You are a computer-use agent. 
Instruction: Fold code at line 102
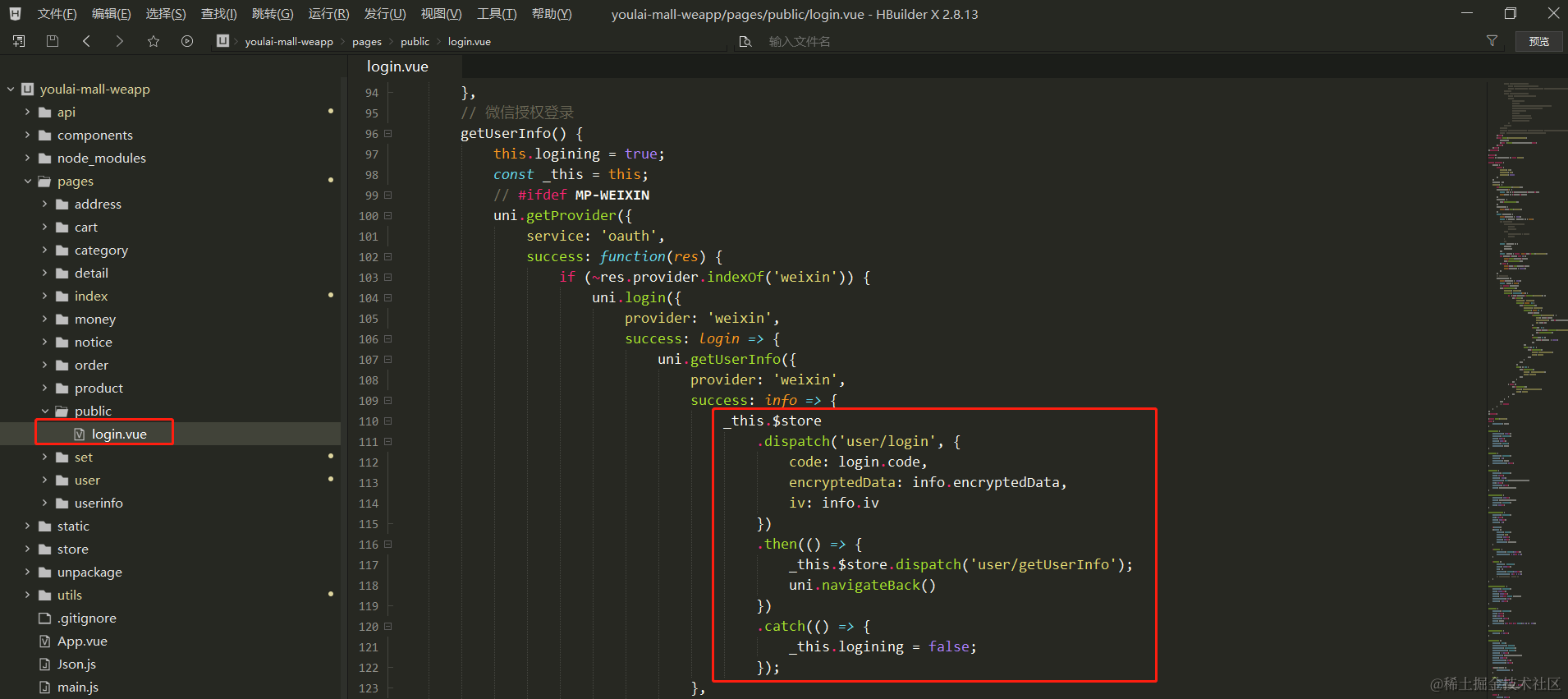point(387,256)
